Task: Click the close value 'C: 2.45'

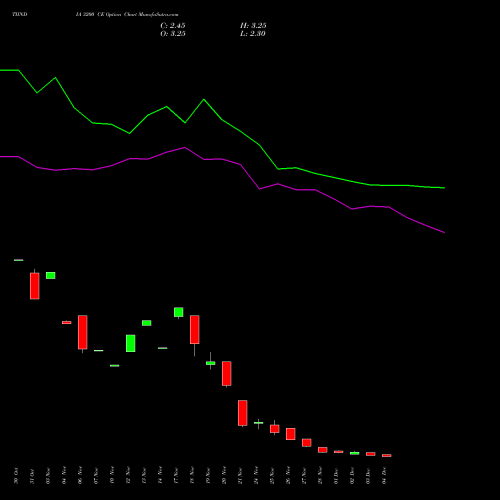Action: tap(173, 26)
